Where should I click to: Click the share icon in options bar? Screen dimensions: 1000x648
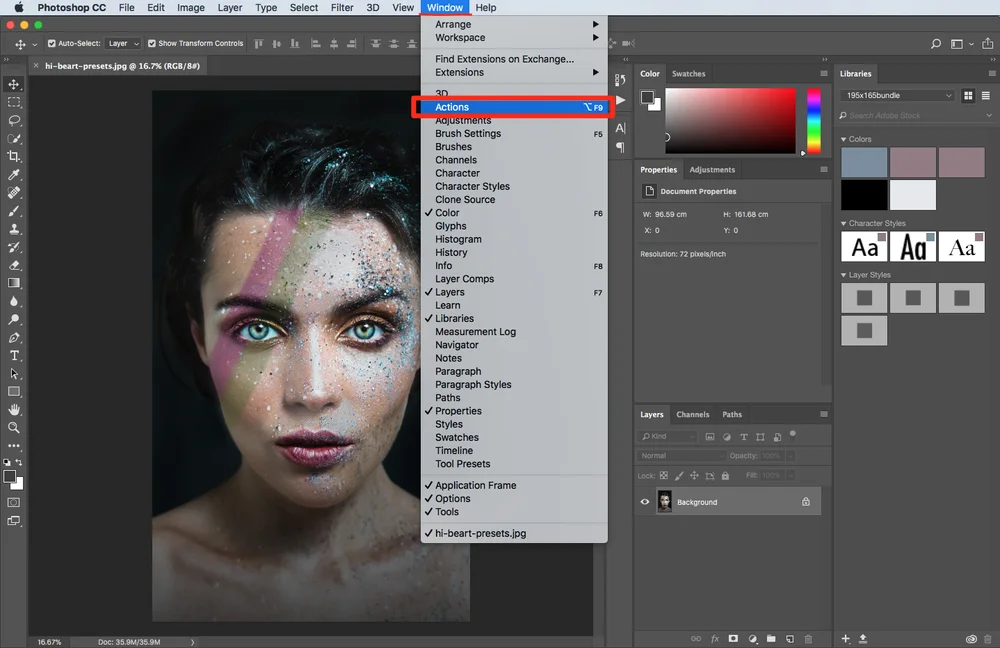click(987, 43)
